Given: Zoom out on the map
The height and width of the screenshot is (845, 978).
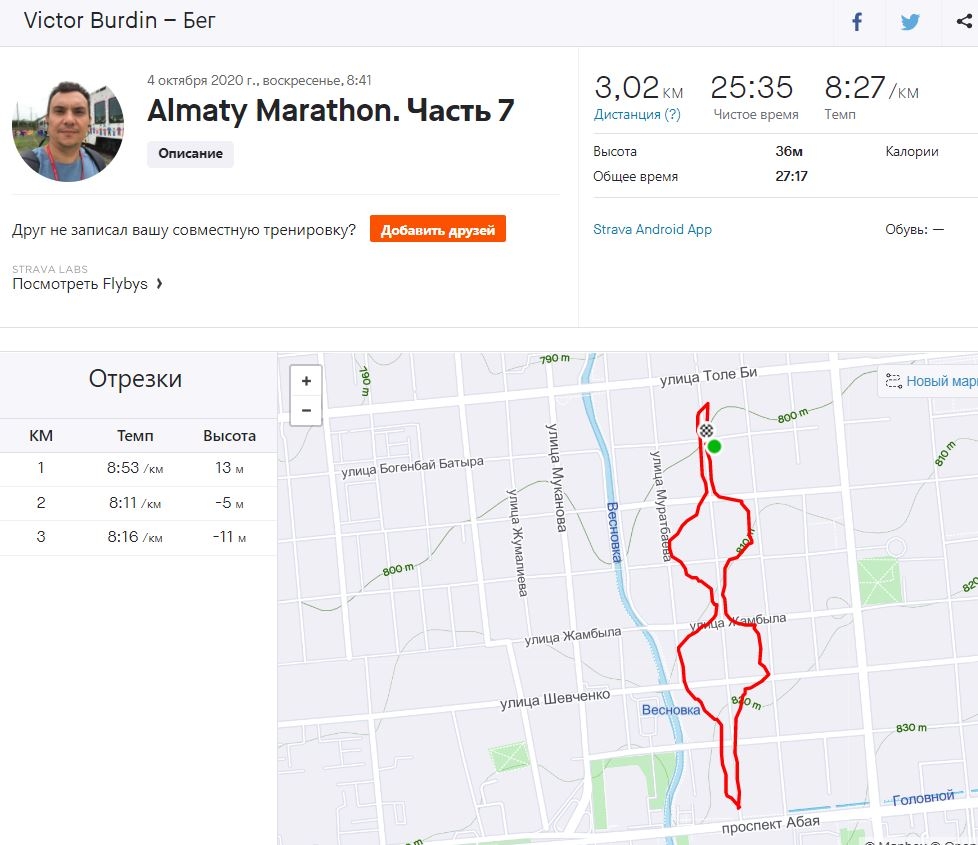Looking at the screenshot, I should (306, 410).
